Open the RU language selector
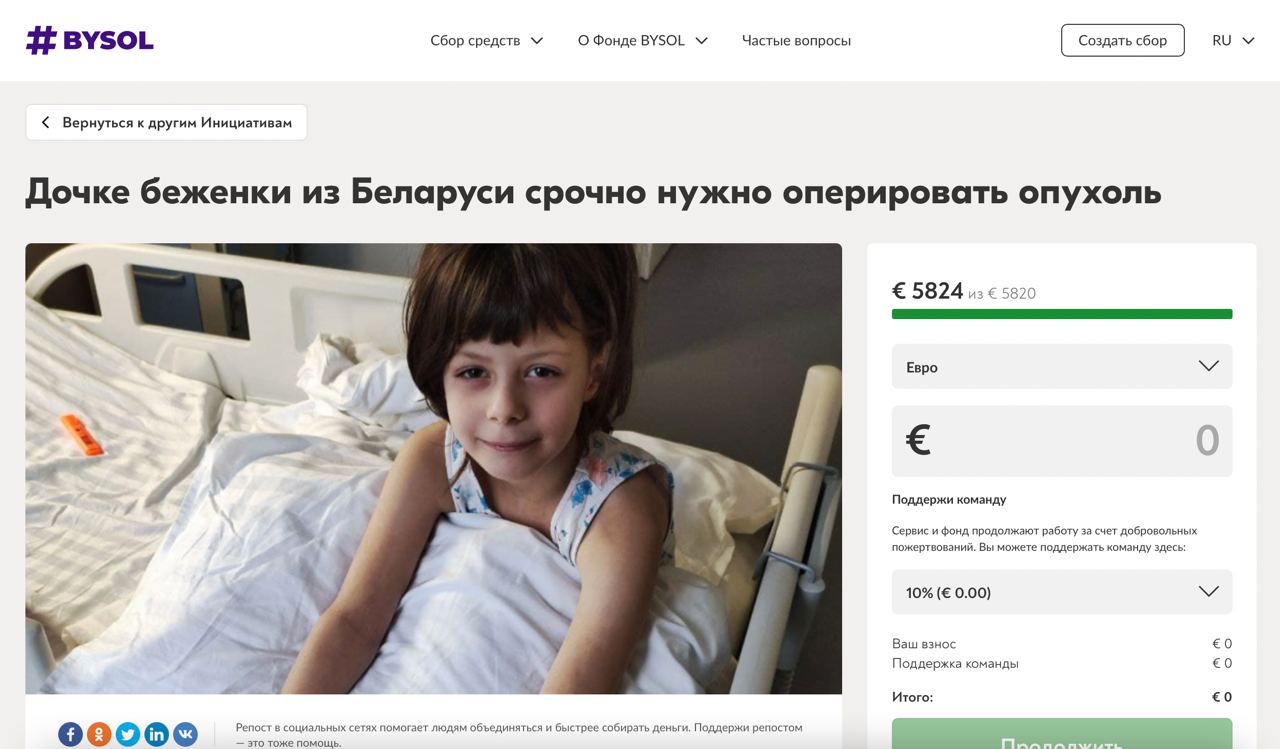The image size is (1280, 749). coord(1233,40)
